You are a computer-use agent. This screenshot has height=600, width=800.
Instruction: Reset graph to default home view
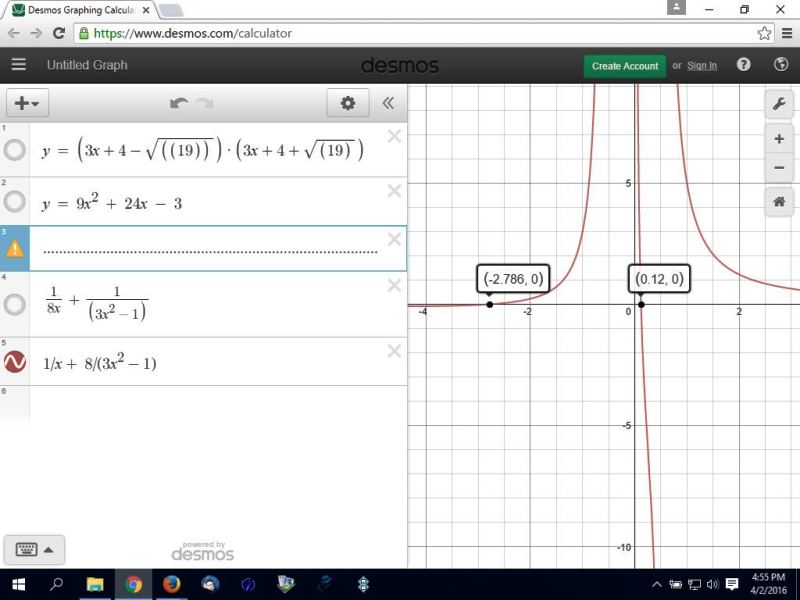[779, 202]
